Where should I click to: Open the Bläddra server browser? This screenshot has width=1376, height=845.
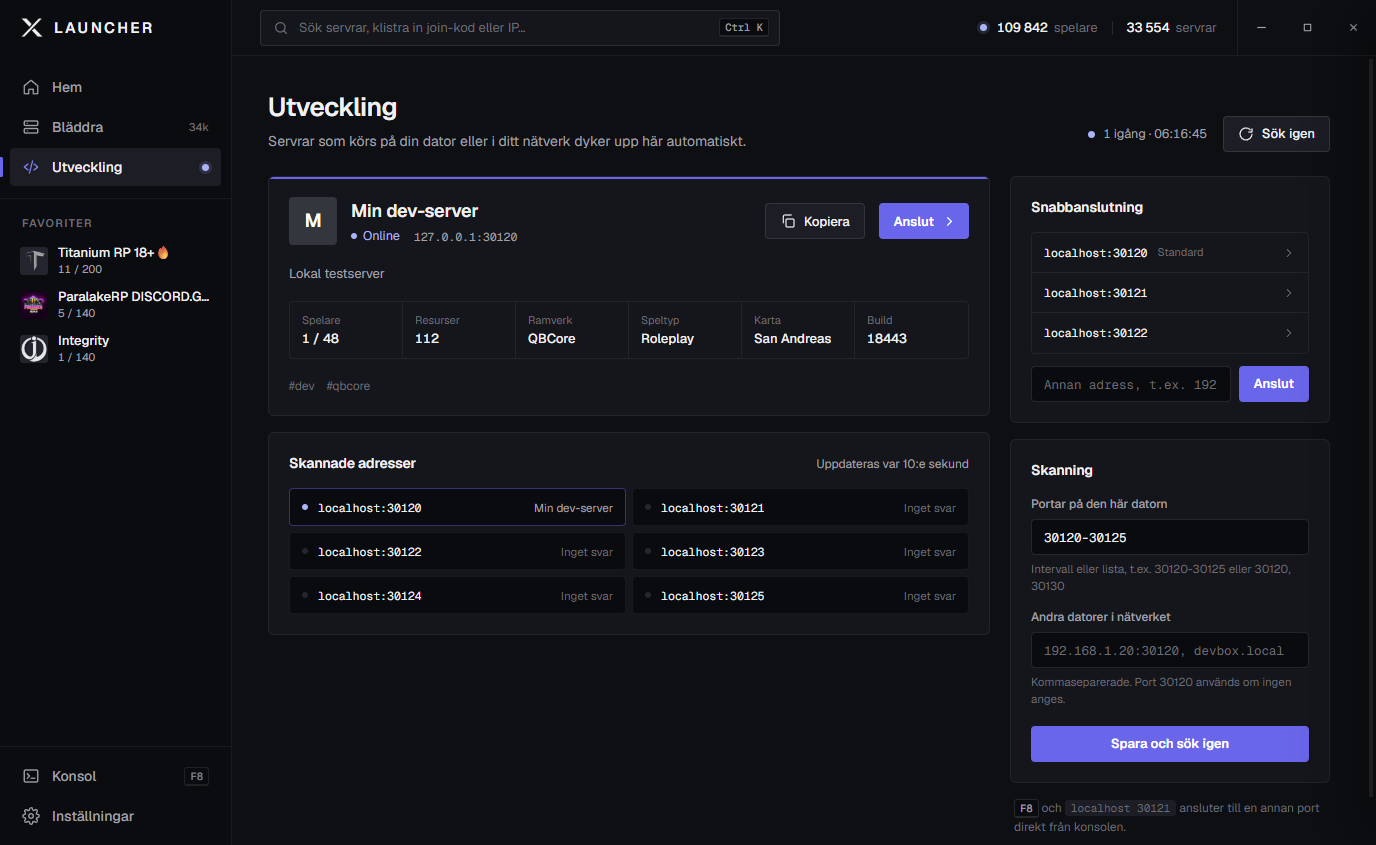(x=115, y=127)
